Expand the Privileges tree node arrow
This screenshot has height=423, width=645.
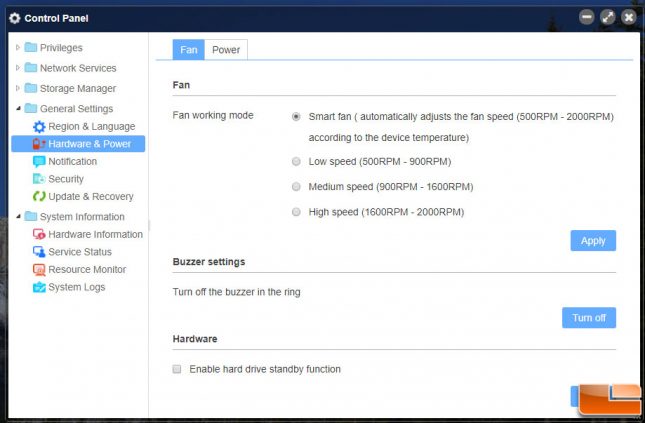18,47
